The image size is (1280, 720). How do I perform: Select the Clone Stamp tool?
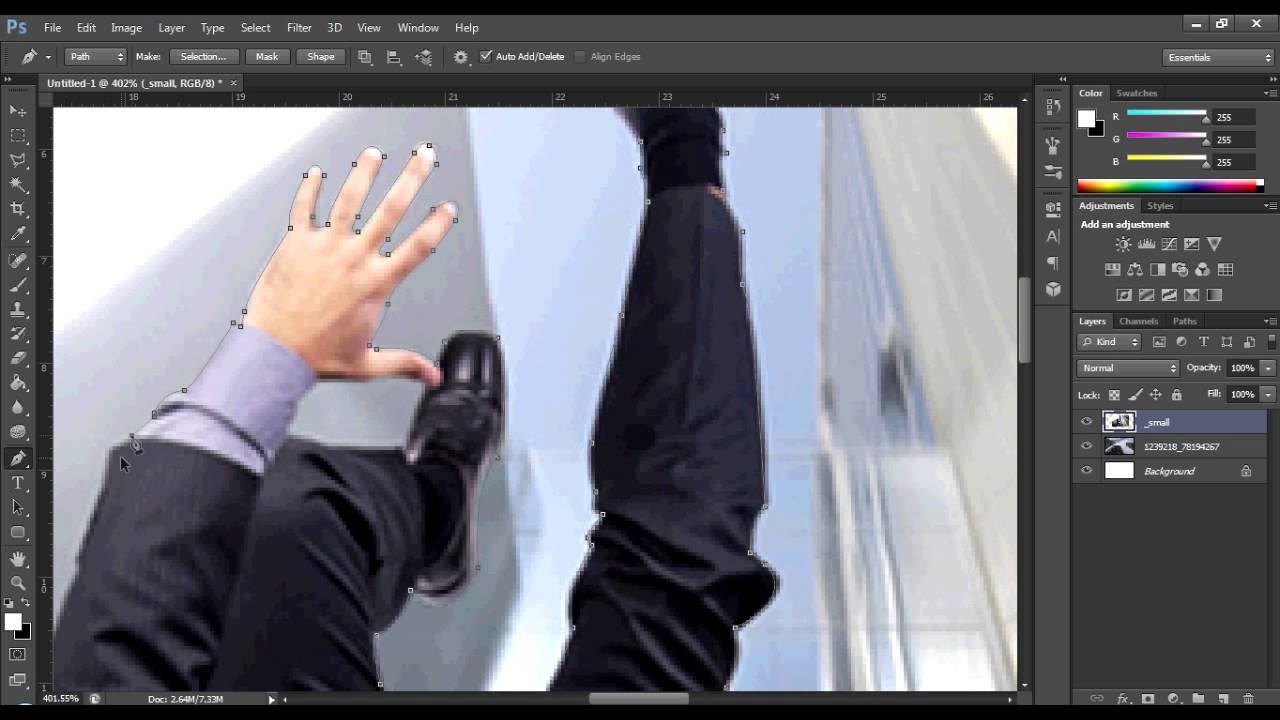pos(18,309)
